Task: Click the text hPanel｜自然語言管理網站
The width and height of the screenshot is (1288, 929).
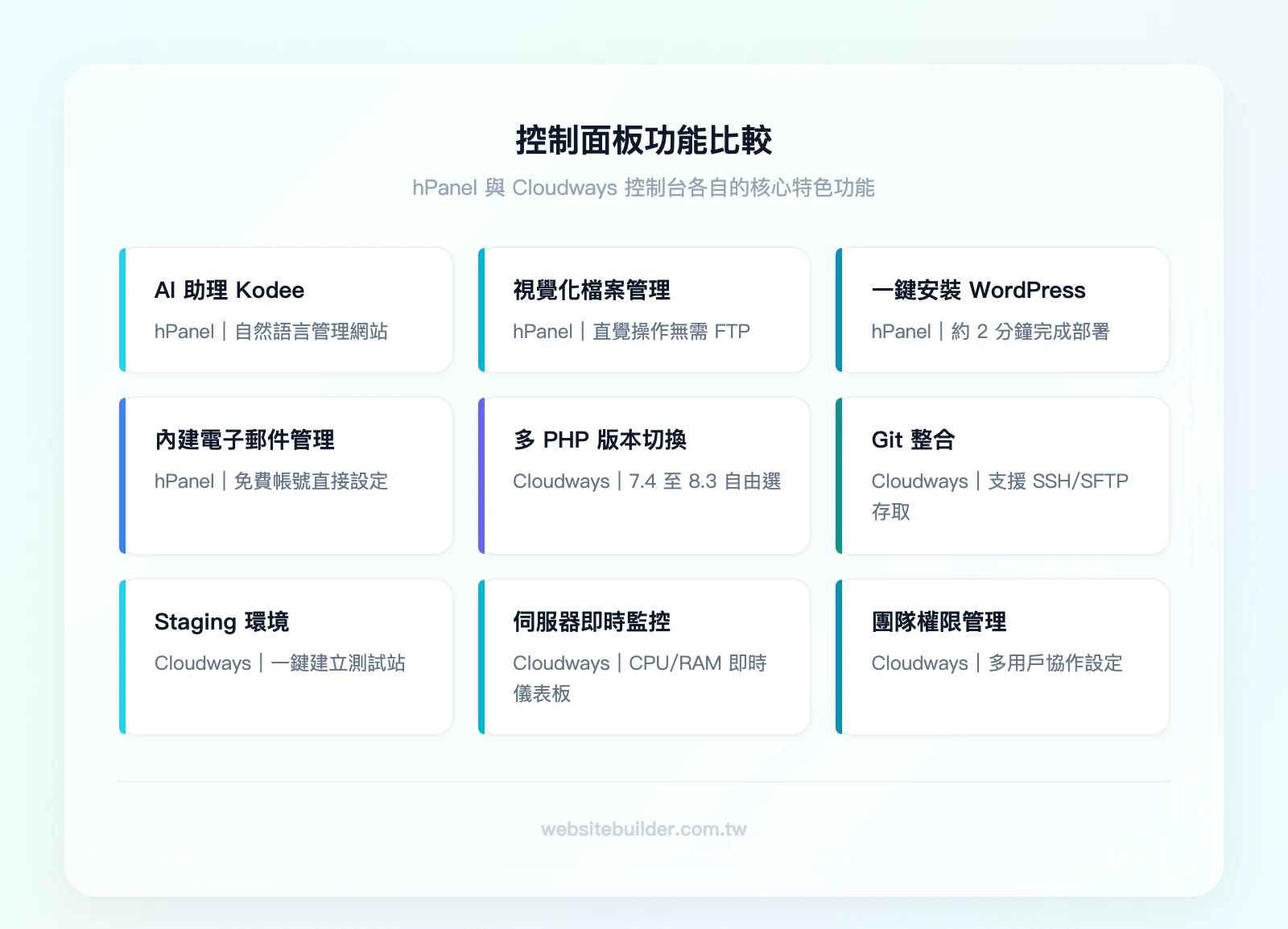Action: pyautogui.click(x=271, y=332)
